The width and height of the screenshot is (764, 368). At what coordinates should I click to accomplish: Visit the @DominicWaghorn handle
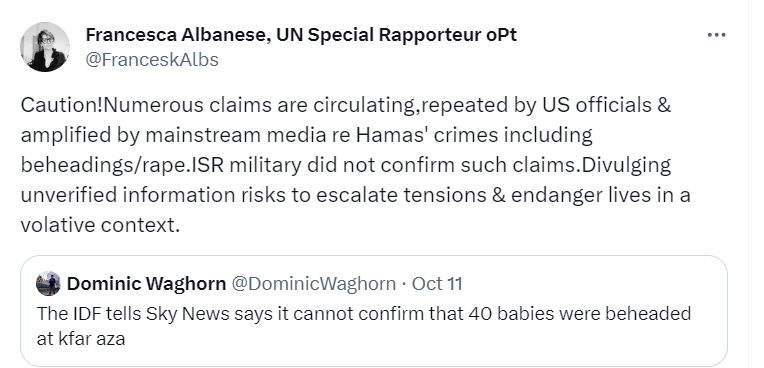[313, 284]
